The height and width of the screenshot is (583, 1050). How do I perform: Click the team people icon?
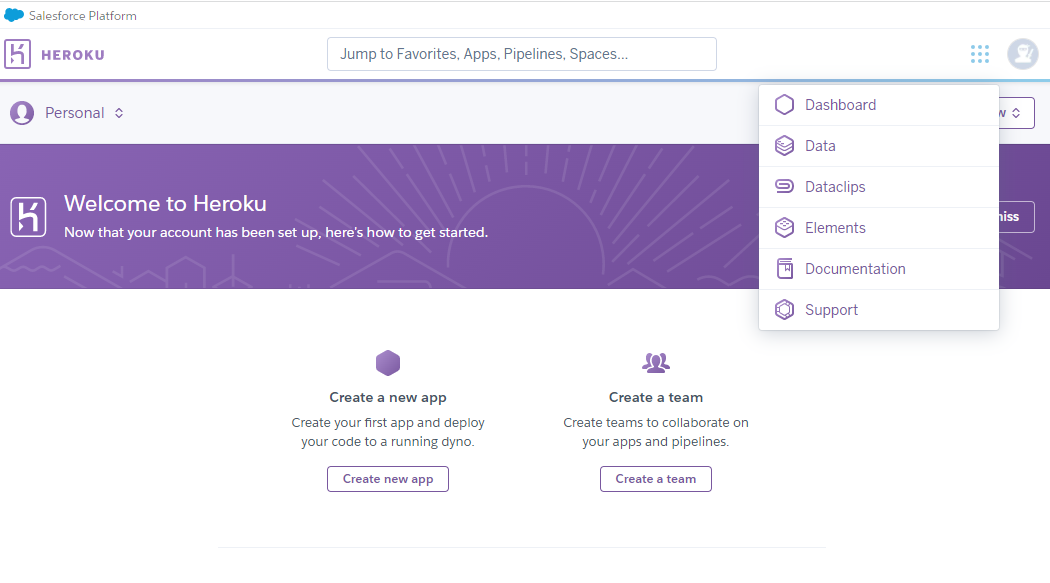tap(656, 363)
